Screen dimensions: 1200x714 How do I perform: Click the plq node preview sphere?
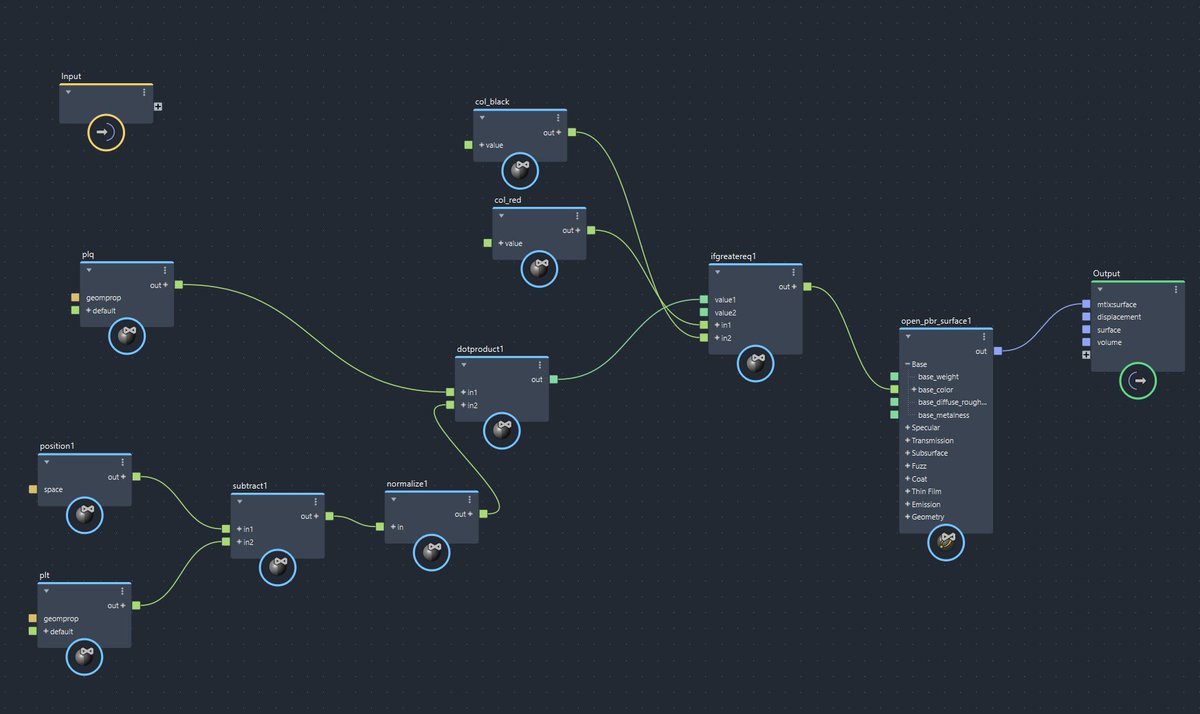click(x=127, y=337)
